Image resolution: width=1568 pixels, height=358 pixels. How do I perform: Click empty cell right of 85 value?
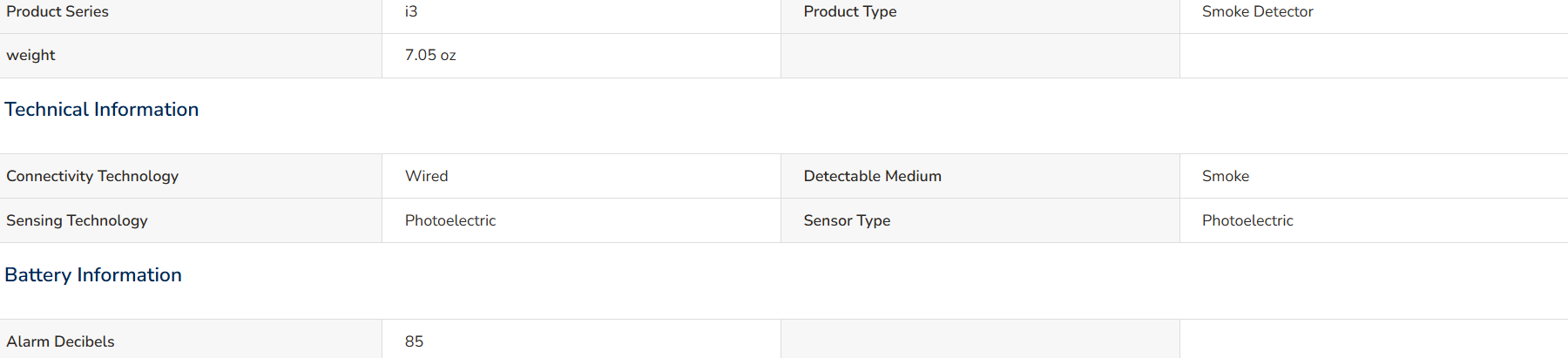coord(980,339)
